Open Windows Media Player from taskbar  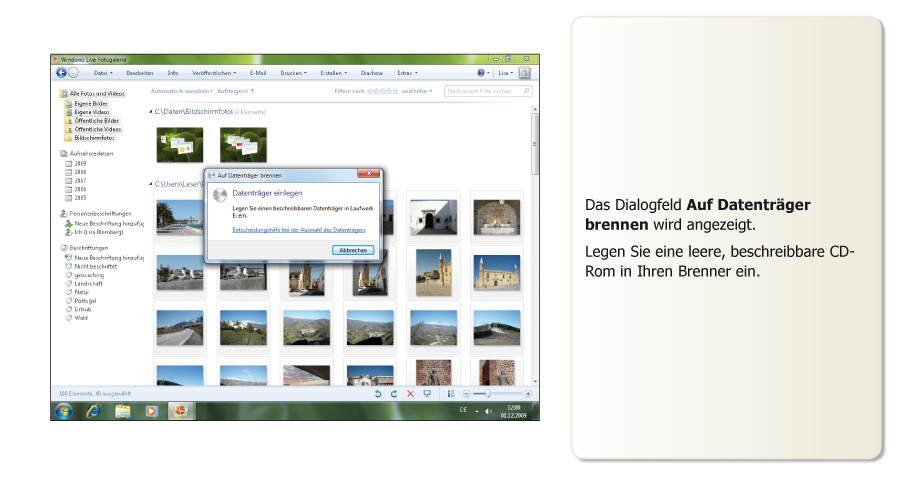[151, 410]
